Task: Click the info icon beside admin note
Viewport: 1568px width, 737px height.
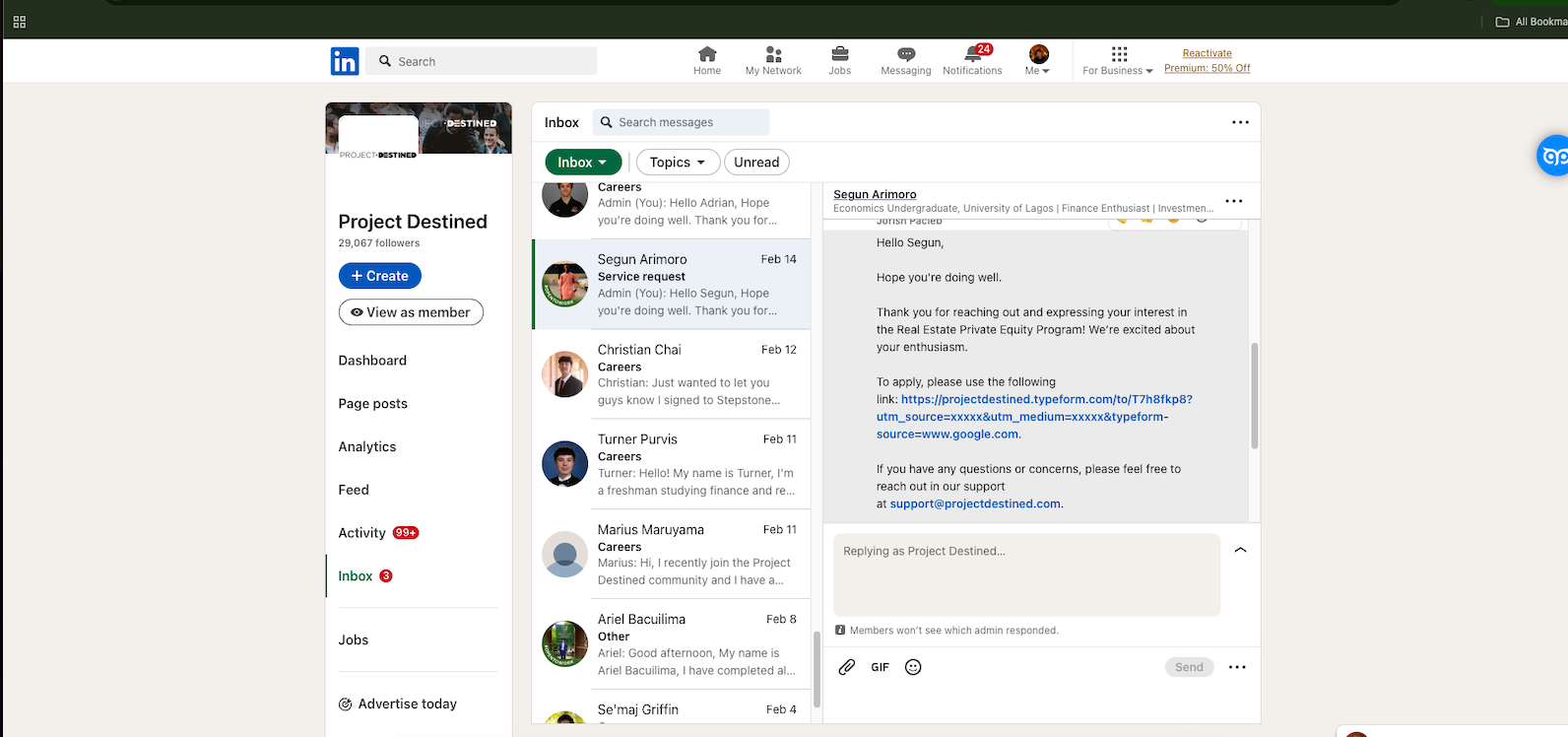Action: point(840,631)
